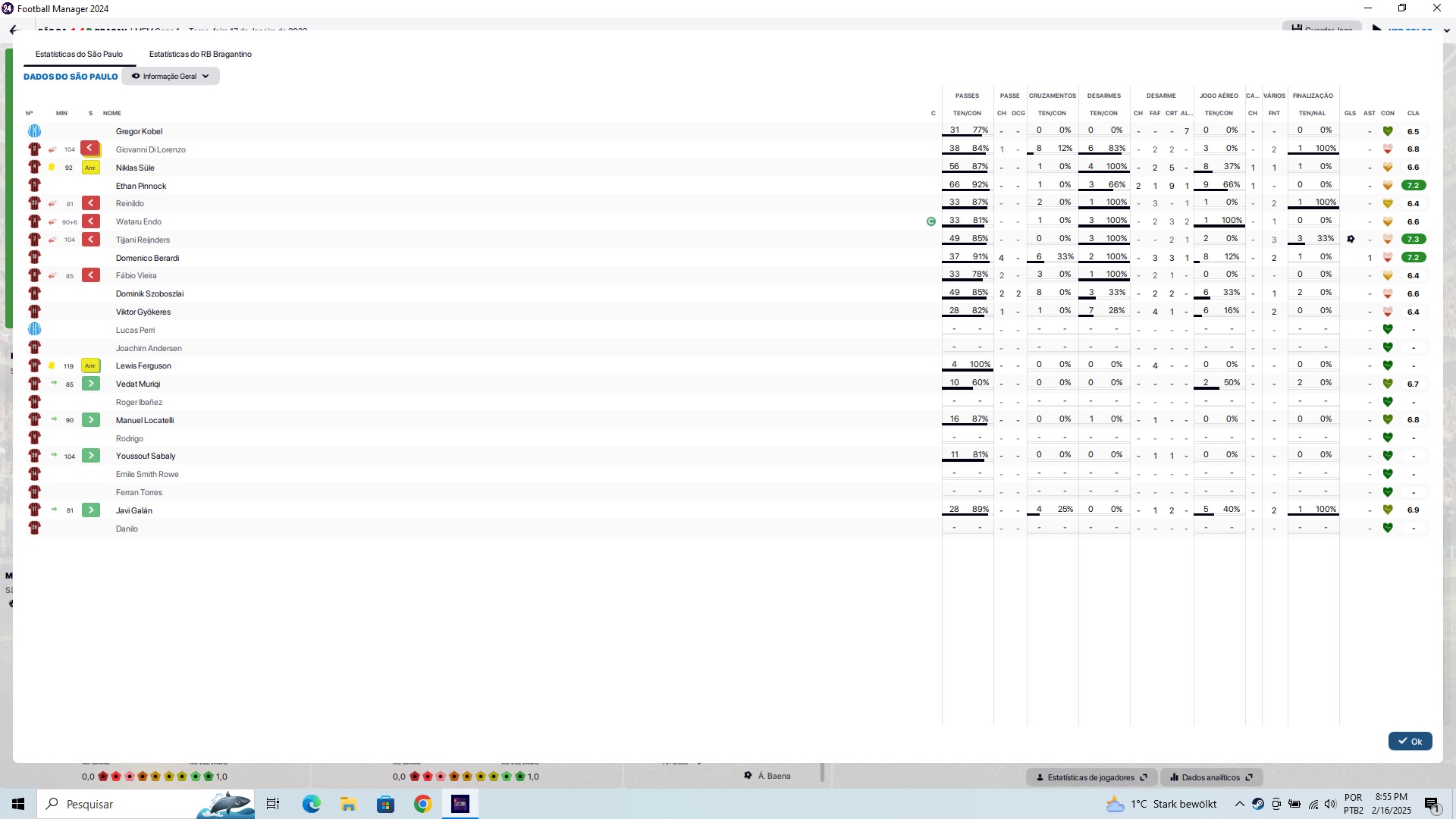Open player Dominik Szoboszlai

coord(149,293)
